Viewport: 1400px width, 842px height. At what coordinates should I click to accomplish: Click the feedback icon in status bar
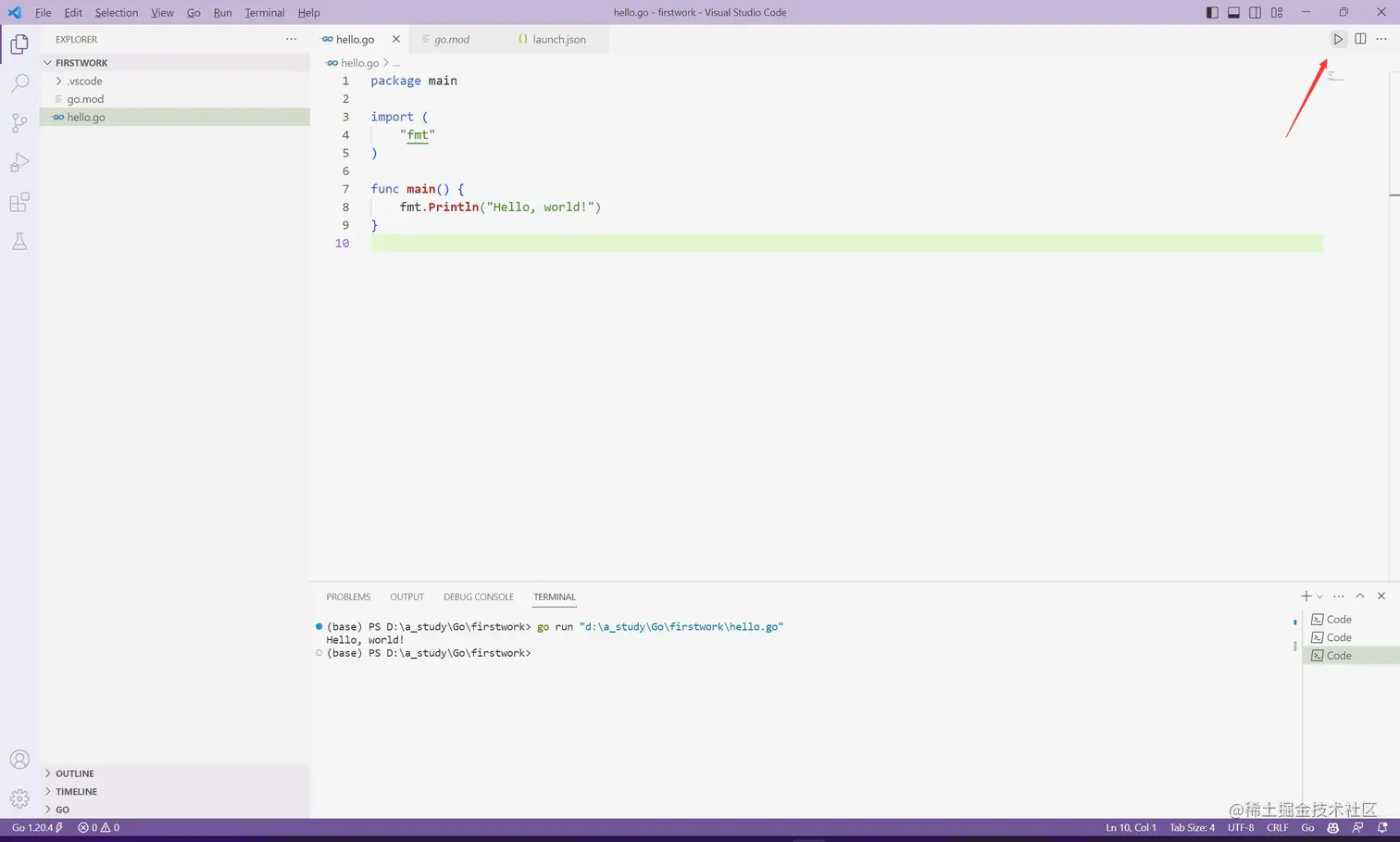(x=1357, y=827)
